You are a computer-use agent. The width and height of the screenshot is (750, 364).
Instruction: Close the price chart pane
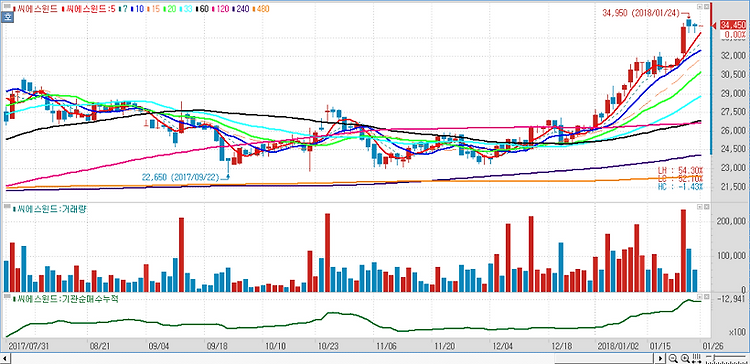pos(706,7)
